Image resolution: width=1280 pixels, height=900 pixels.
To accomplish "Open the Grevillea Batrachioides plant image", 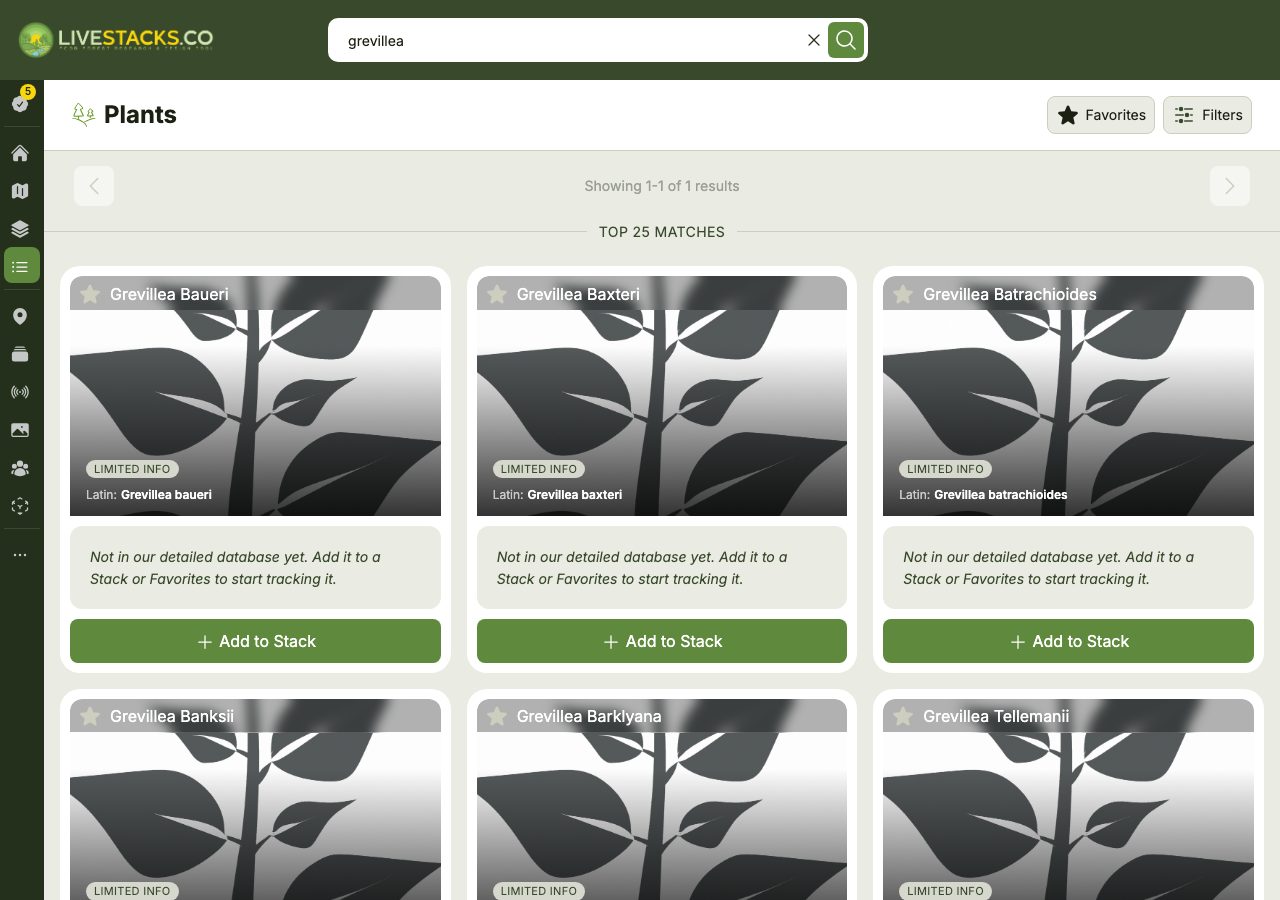I will [1068, 396].
